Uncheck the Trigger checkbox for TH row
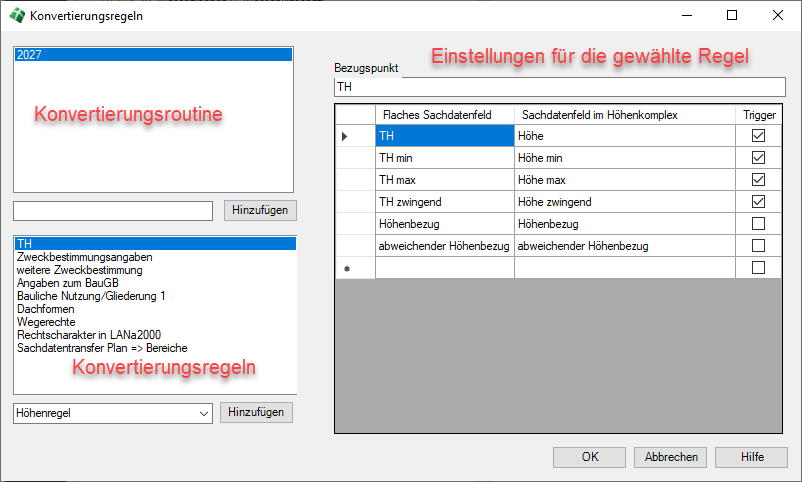The height and width of the screenshot is (482, 802). 758,136
